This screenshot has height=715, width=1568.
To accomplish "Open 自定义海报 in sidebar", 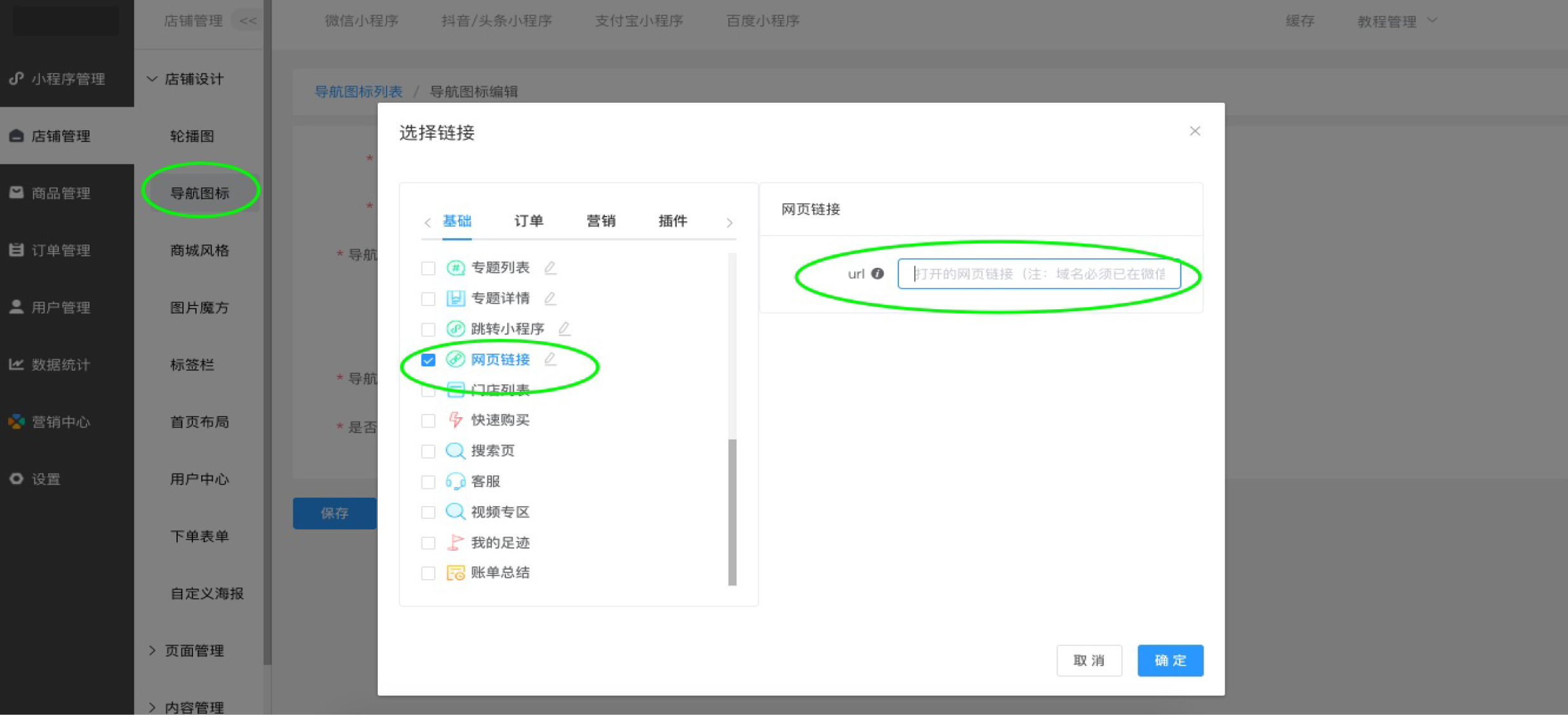I will [207, 593].
